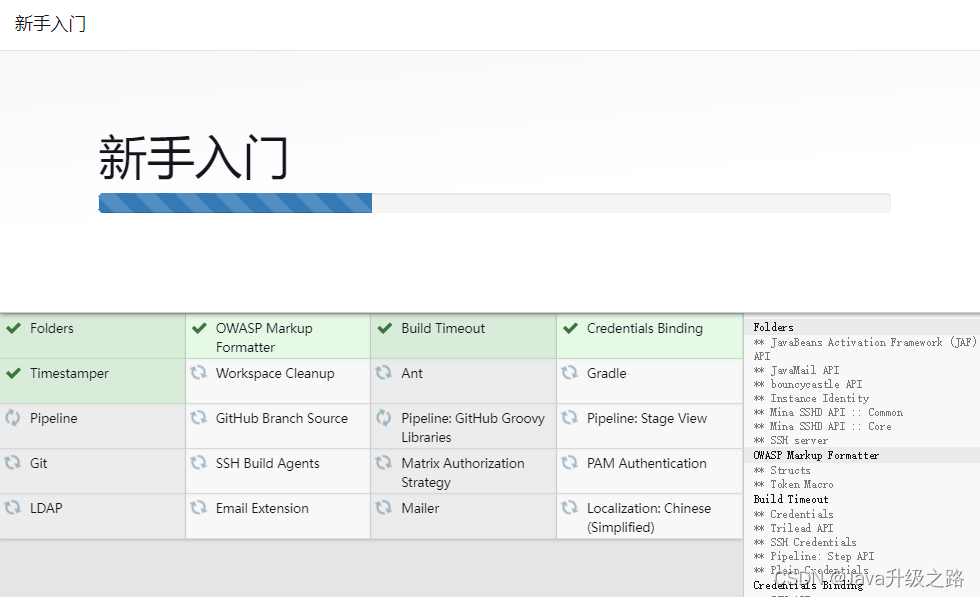Click the pending icon for GitHub Branch Source
Image resolution: width=980 pixels, height=597 pixels.
(x=199, y=418)
